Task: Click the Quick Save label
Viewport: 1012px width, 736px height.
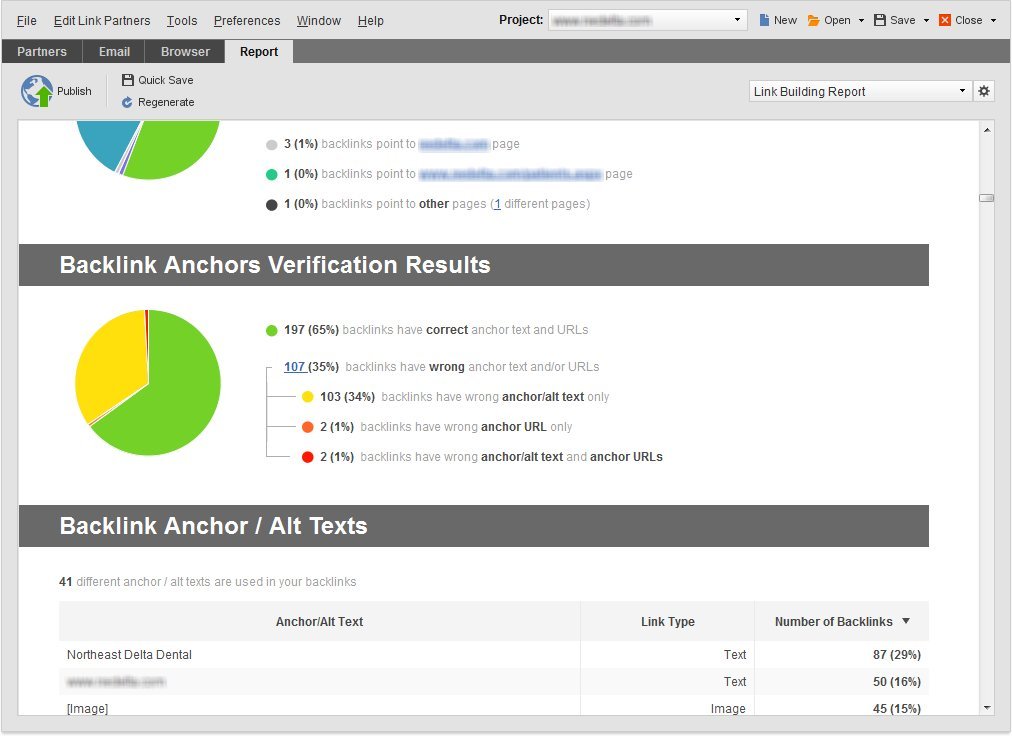Action: tap(166, 80)
